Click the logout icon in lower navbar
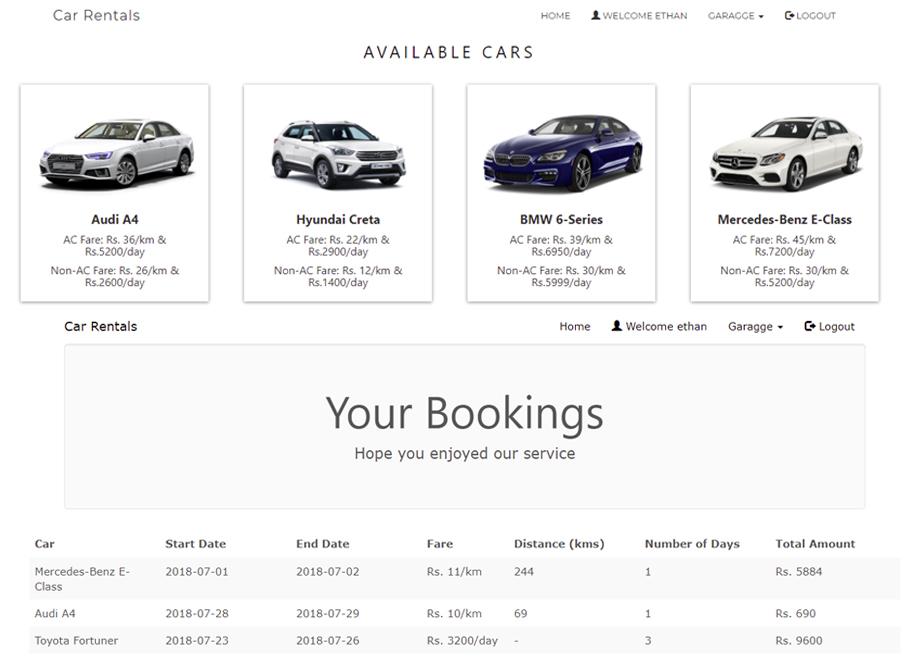910x669 pixels. tap(810, 326)
